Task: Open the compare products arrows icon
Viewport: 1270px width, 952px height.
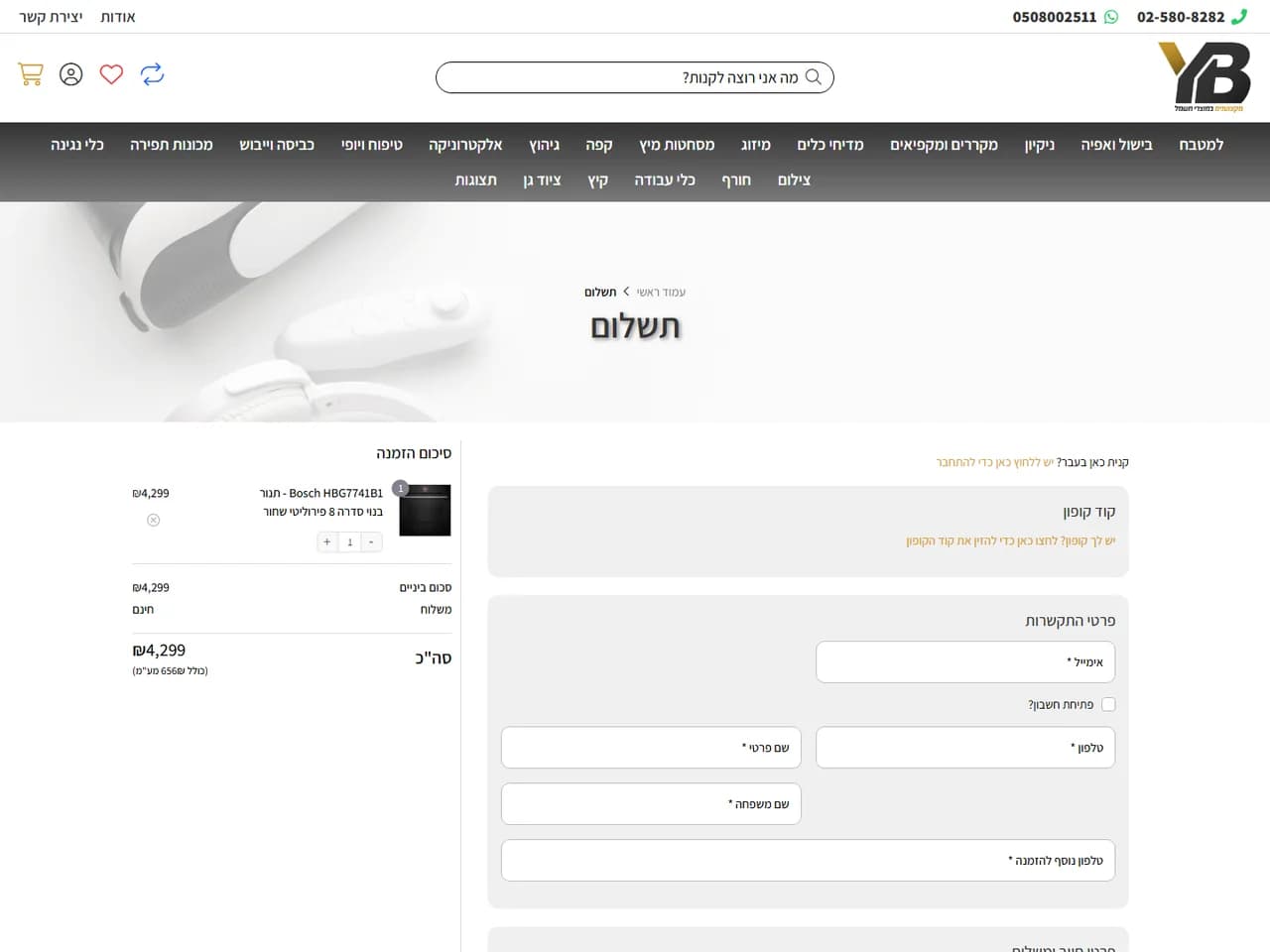Action: tap(152, 74)
